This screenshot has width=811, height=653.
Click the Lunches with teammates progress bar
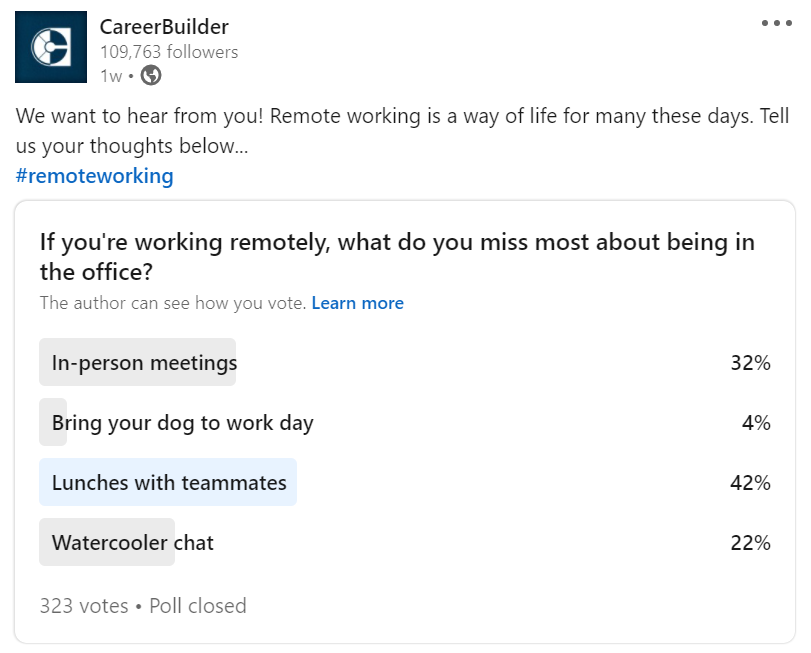pyautogui.click(x=168, y=482)
